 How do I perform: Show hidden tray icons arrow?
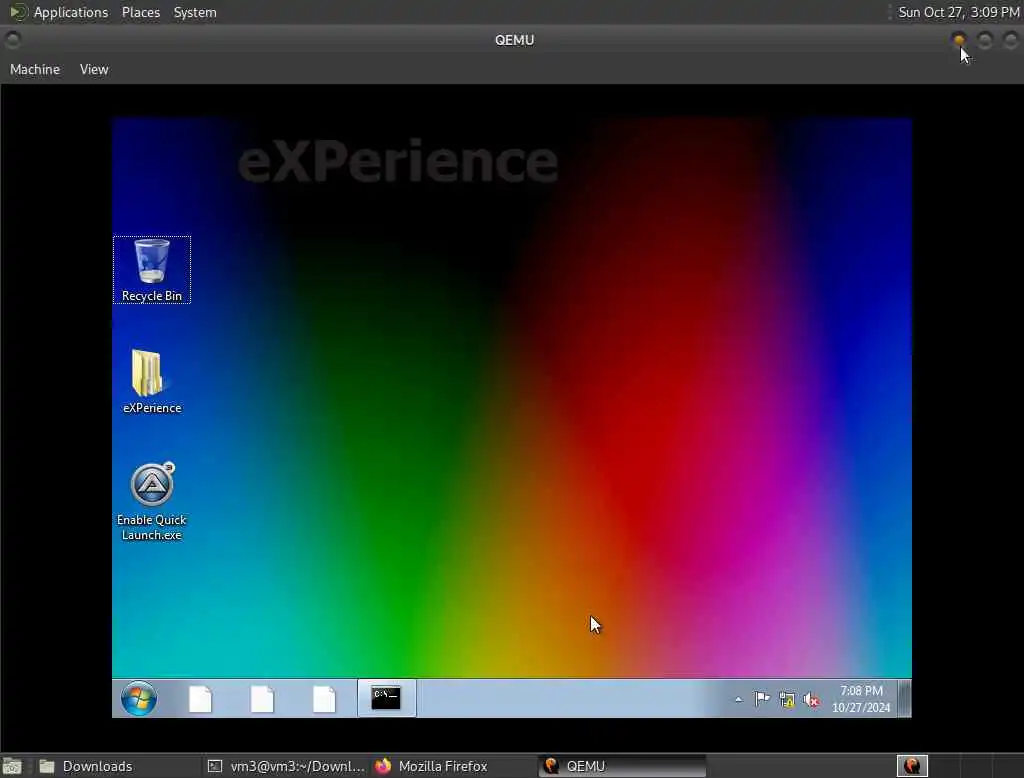pos(739,700)
